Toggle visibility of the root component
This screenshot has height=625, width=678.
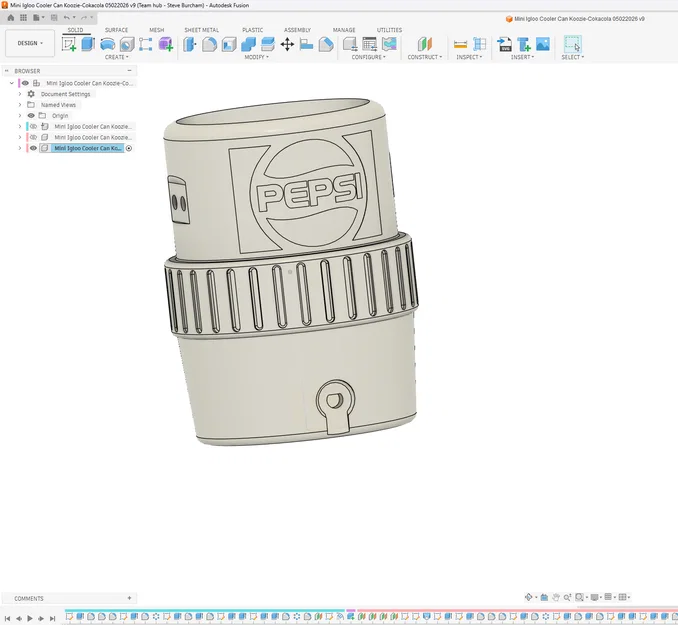26,83
